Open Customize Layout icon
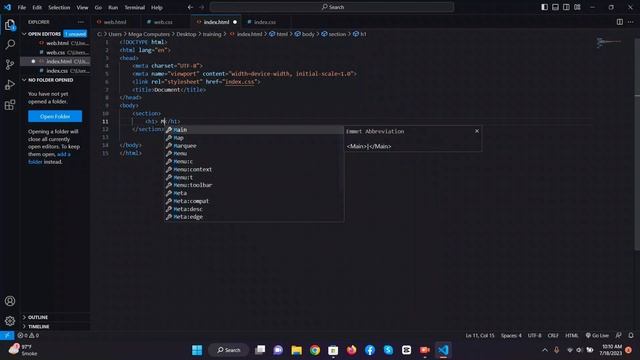 tap(577, 7)
